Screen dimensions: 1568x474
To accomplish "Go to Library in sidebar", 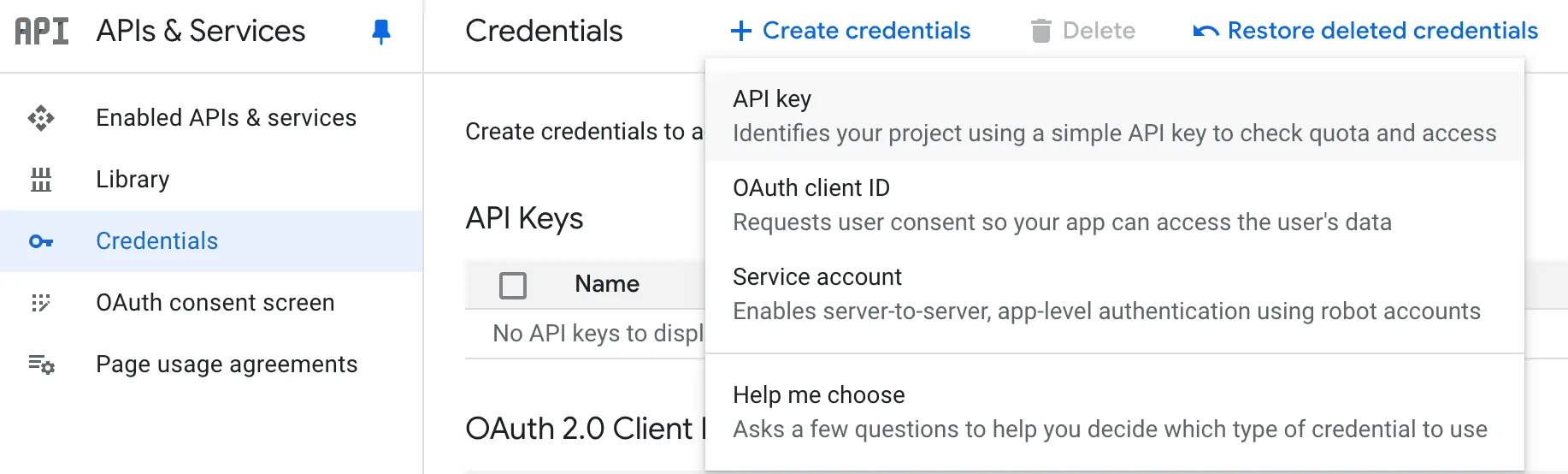I will [133, 180].
